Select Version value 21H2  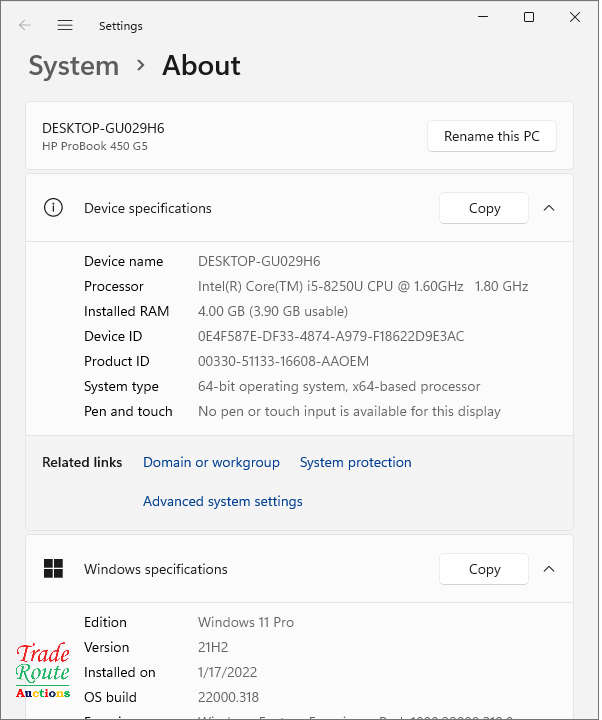coord(213,647)
